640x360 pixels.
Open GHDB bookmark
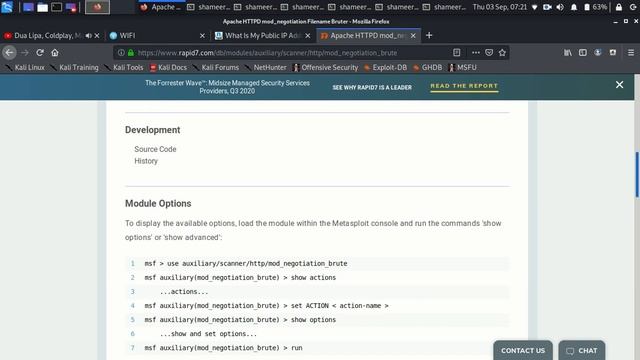click(428, 68)
